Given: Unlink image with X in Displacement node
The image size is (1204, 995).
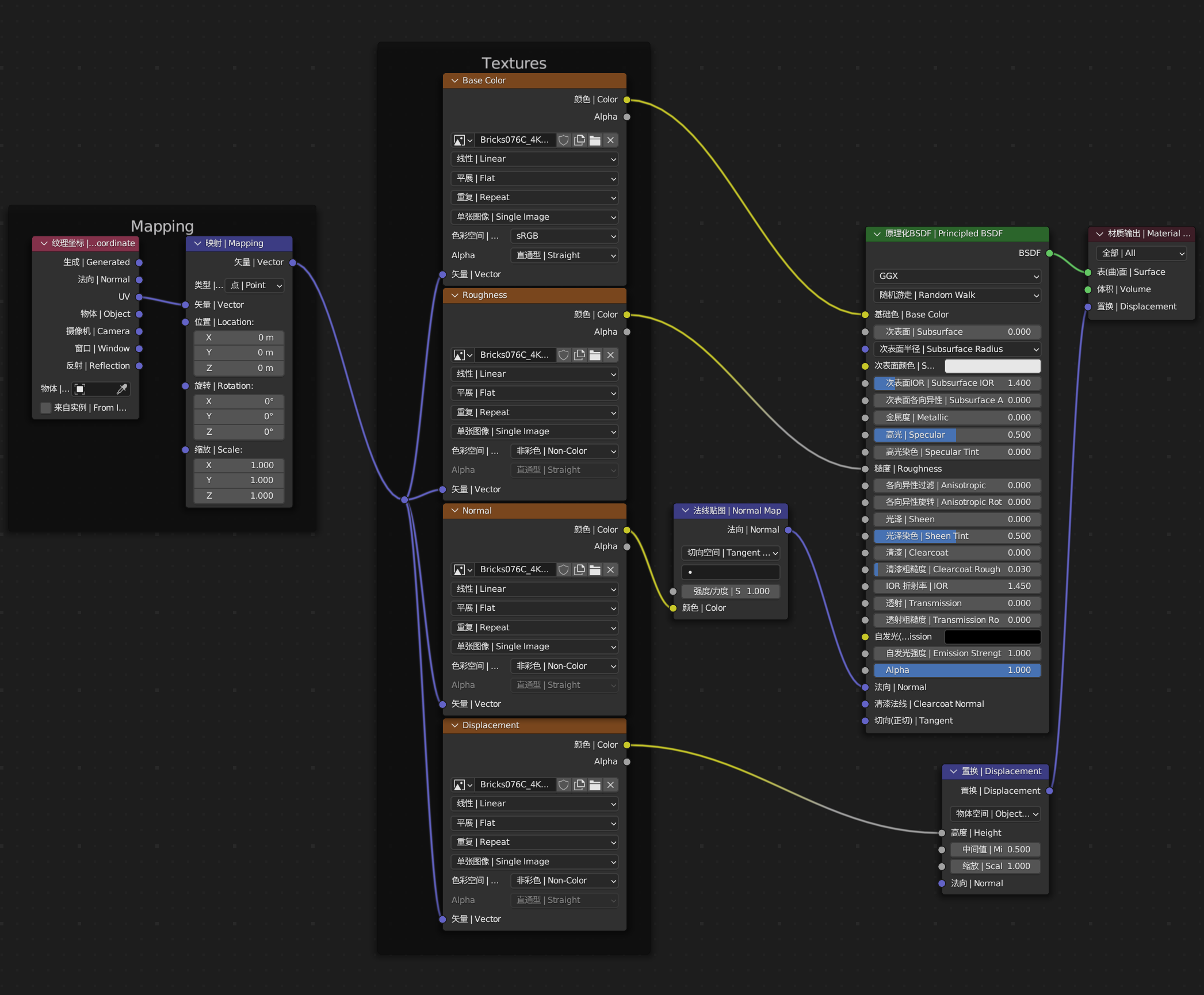Looking at the screenshot, I should pyautogui.click(x=610, y=784).
